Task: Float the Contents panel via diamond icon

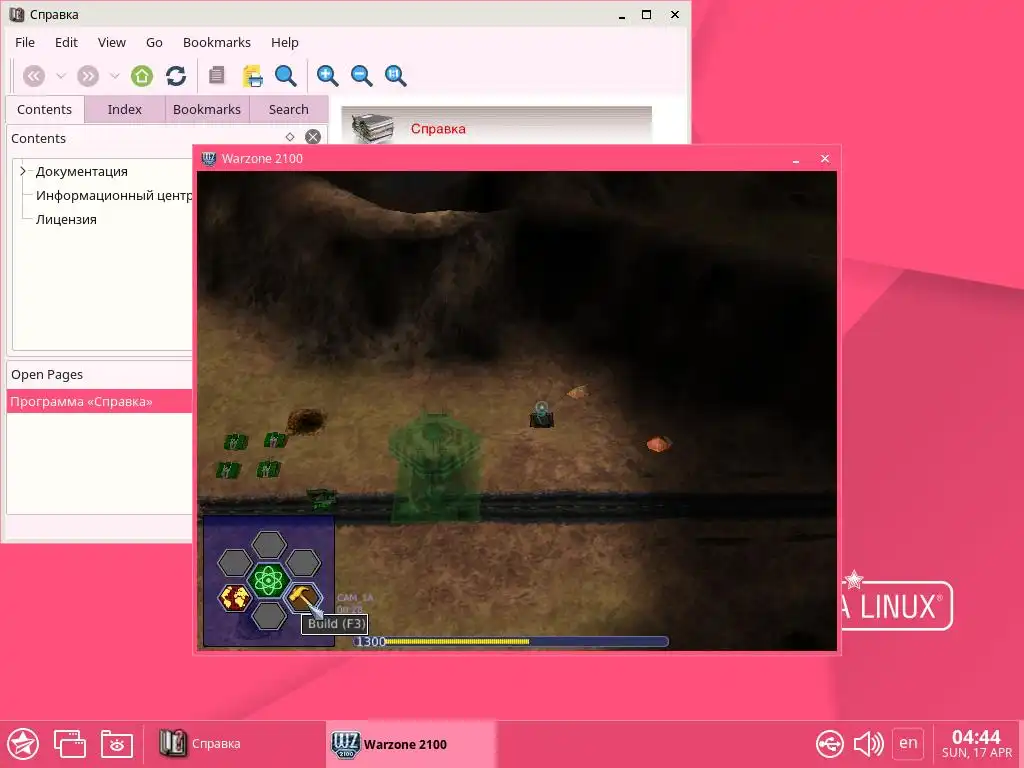Action: click(290, 137)
